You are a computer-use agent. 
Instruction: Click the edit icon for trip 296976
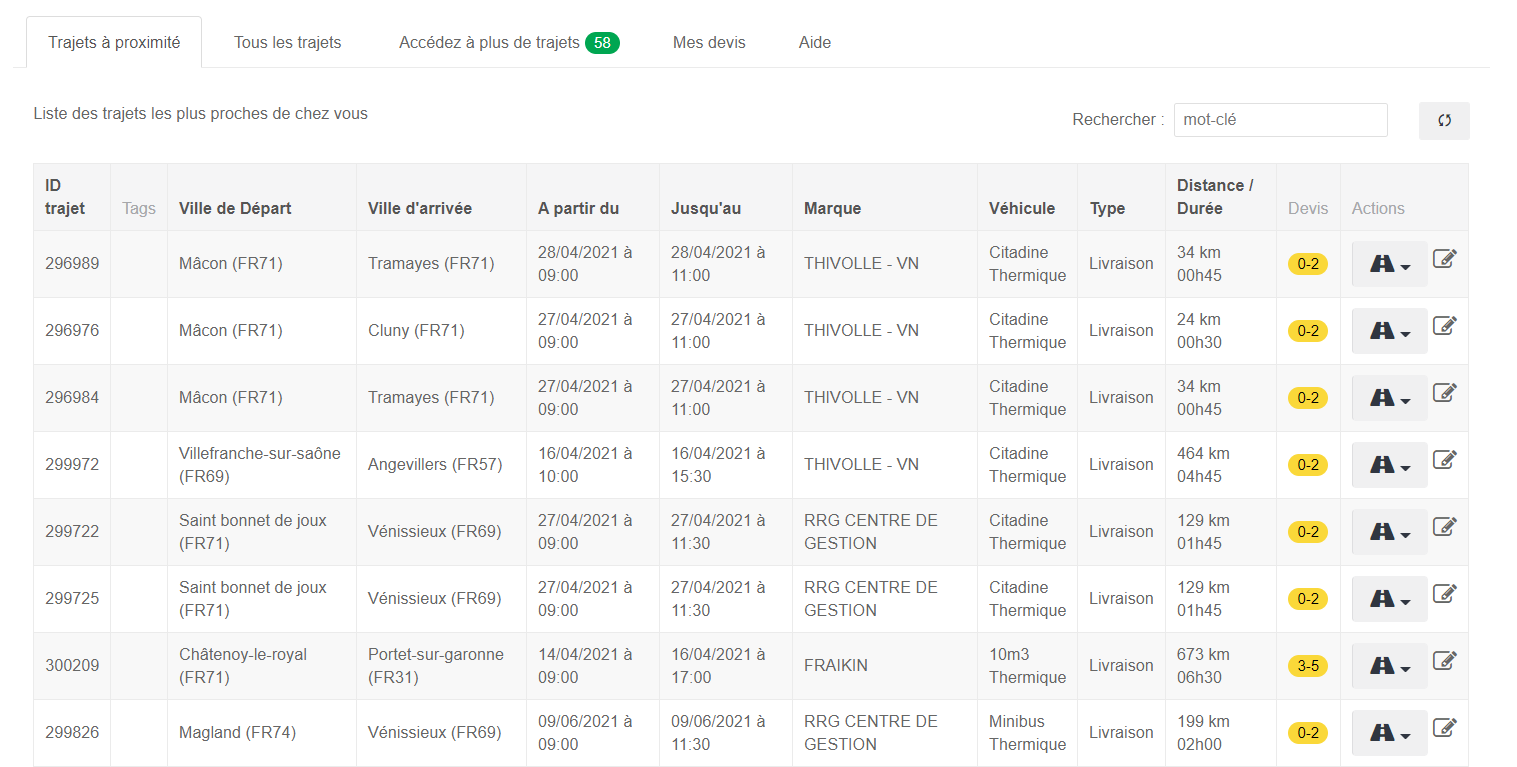[1444, 326]
